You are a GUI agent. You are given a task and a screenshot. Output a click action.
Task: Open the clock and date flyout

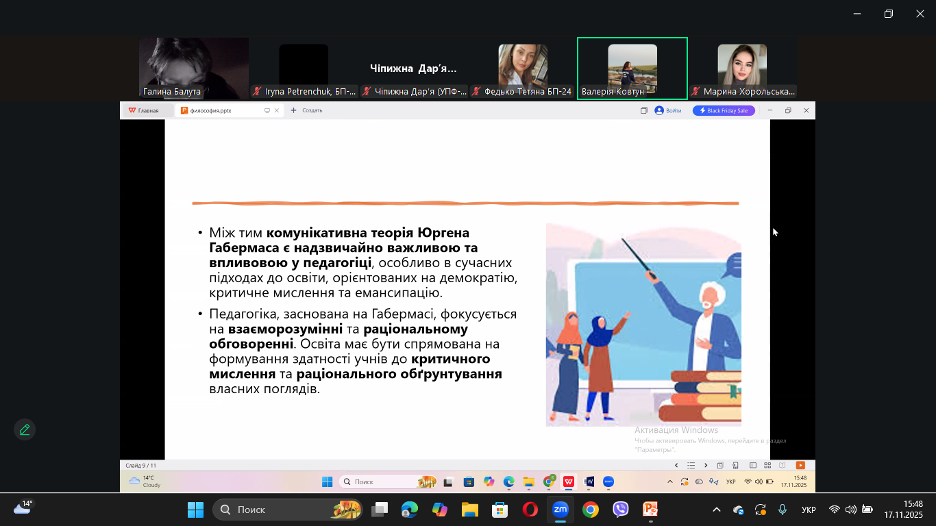point(903,509)
